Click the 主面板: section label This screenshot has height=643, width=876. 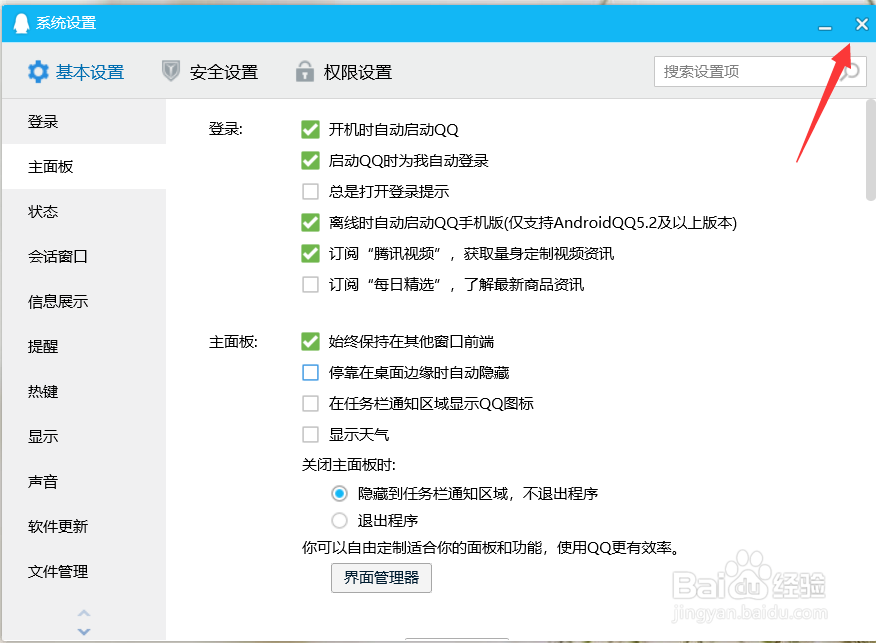pos(233,342)
